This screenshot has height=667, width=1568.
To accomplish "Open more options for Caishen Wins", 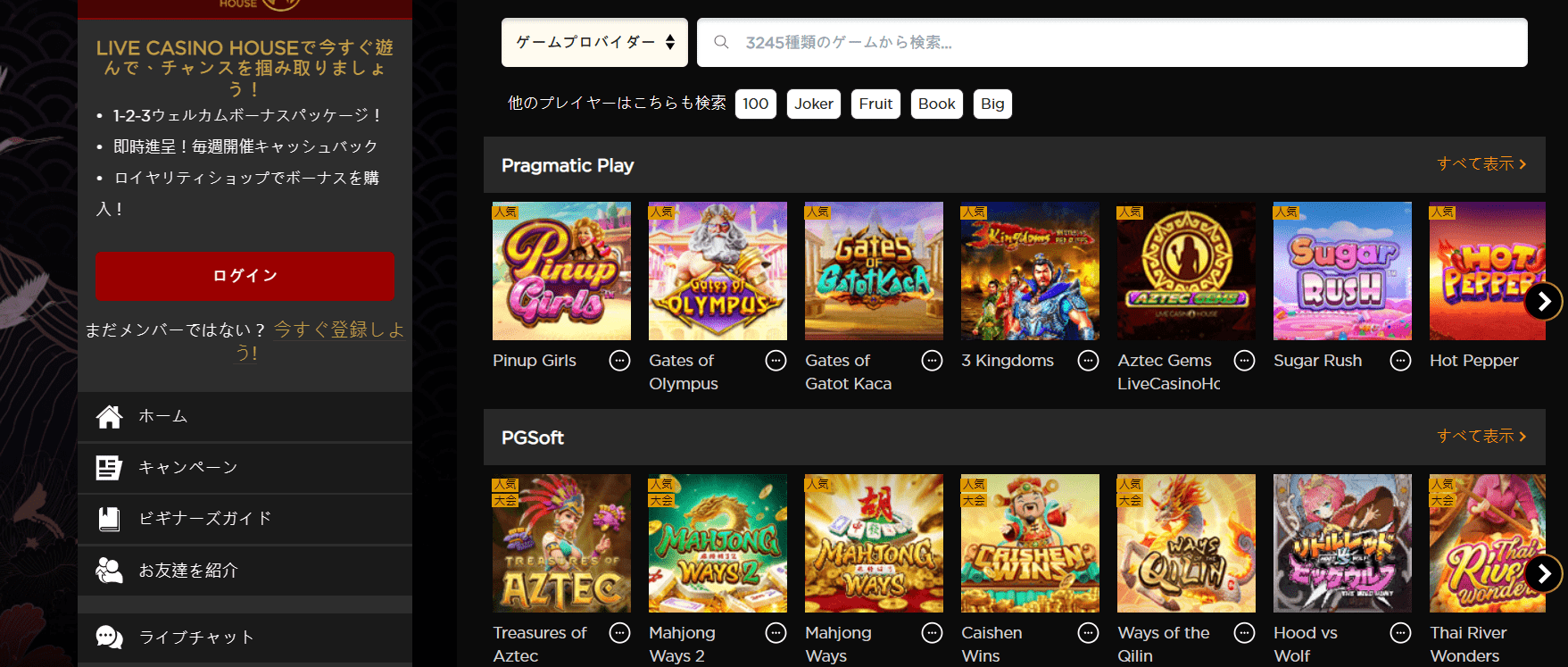I will tap(1089, 633).
